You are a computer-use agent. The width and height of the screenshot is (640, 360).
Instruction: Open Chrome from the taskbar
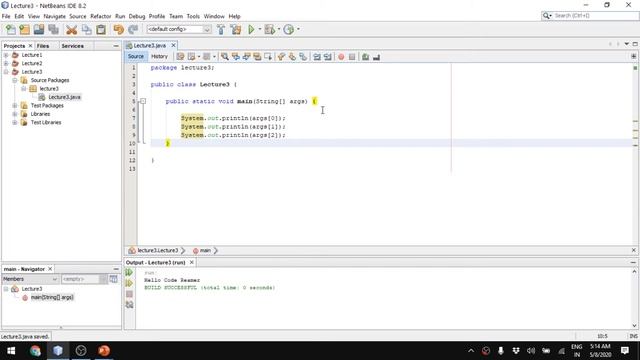point(35,351)
